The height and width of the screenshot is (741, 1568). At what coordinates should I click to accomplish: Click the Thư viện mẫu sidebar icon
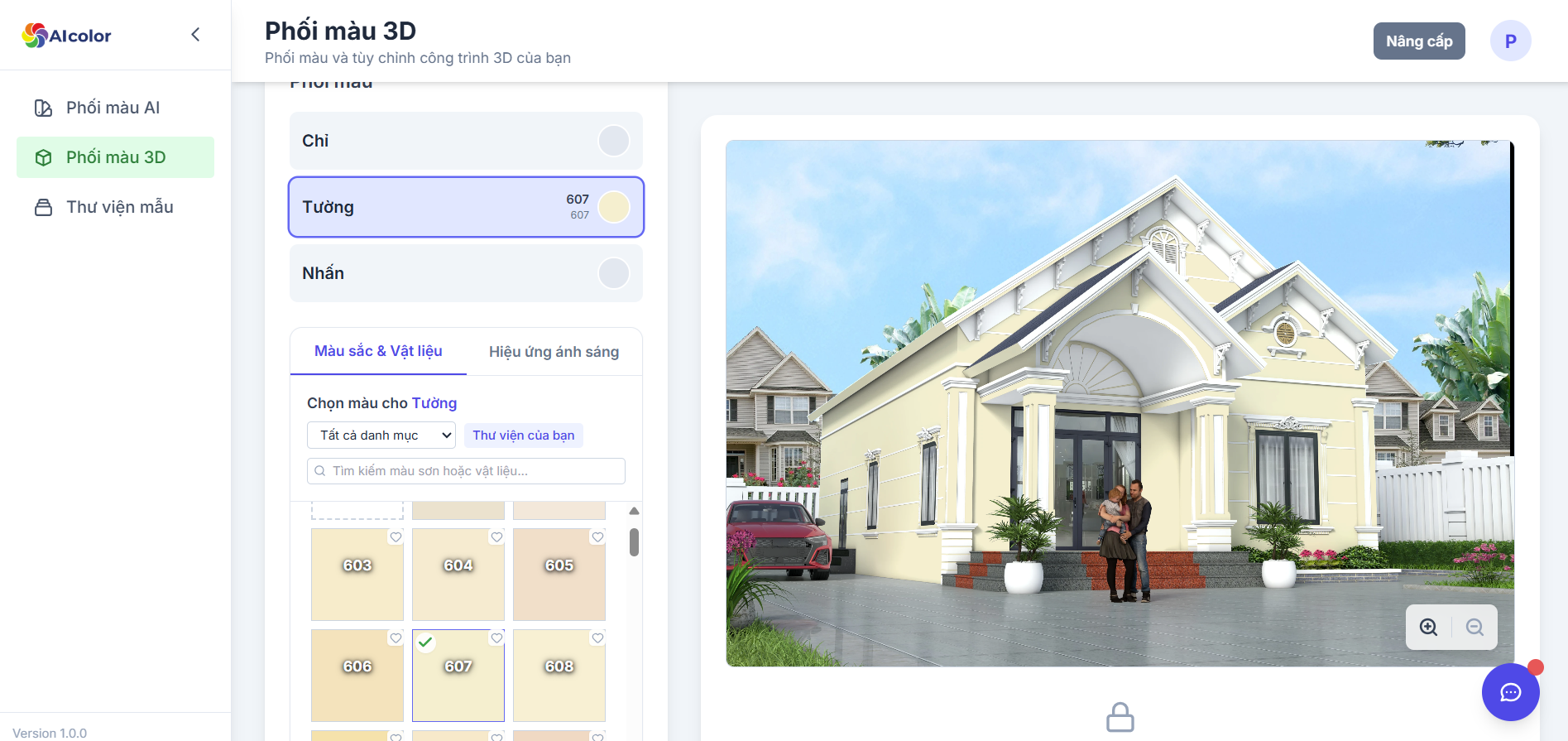click(43, 207)
